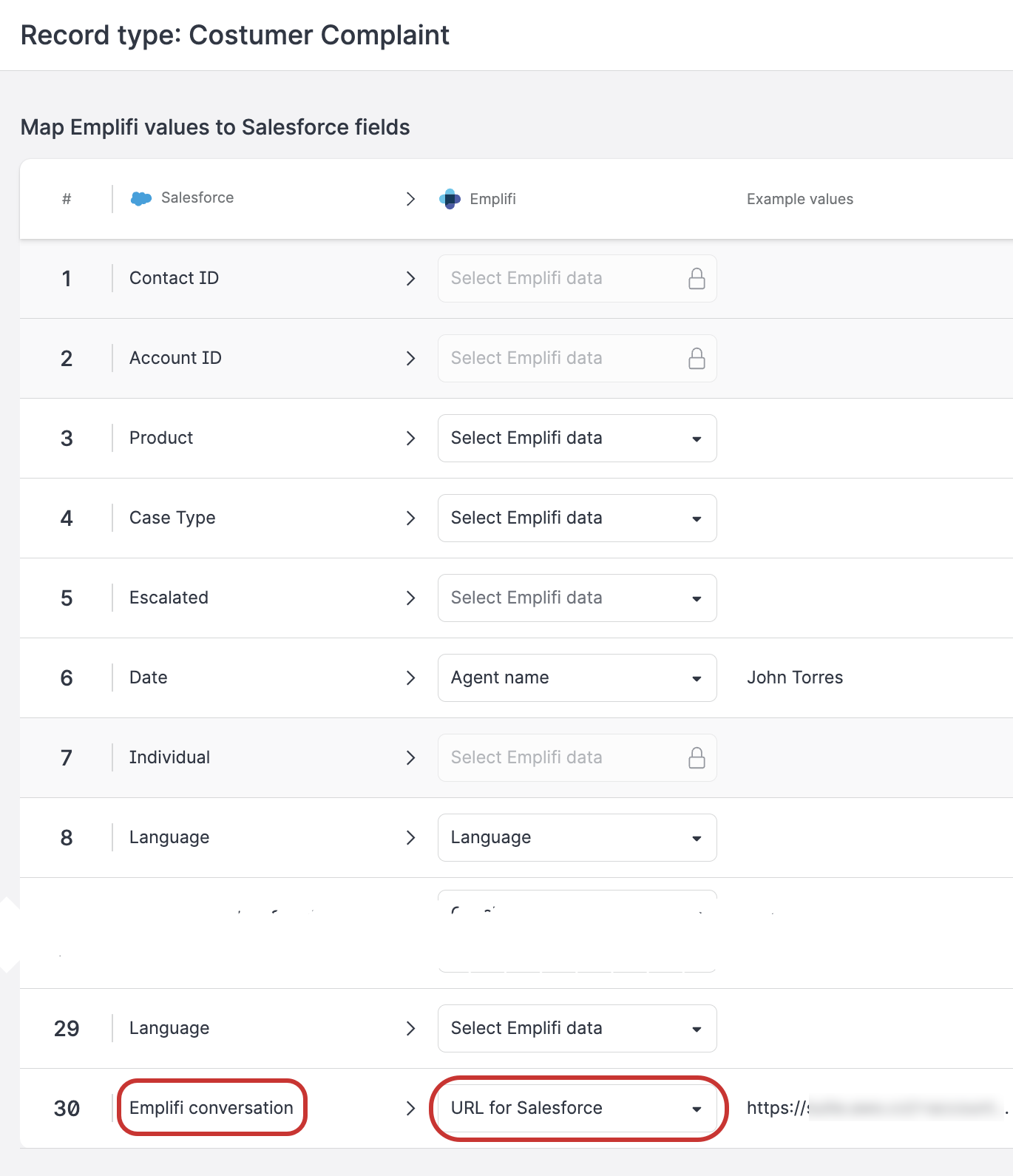Image resolution: width=1013 pixels, height=1176 pixels.
Task: Click the chevron arrow in the header row
Action: click(x=411, y=199)
